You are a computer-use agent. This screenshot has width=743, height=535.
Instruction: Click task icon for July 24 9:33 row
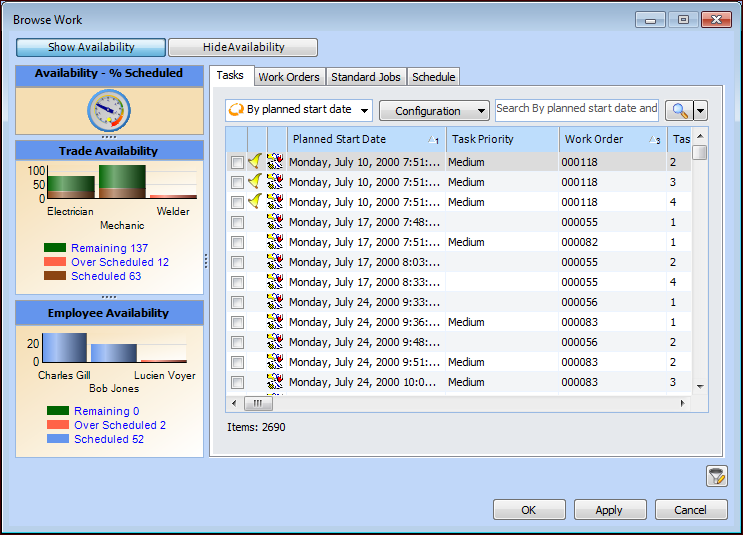275,301
